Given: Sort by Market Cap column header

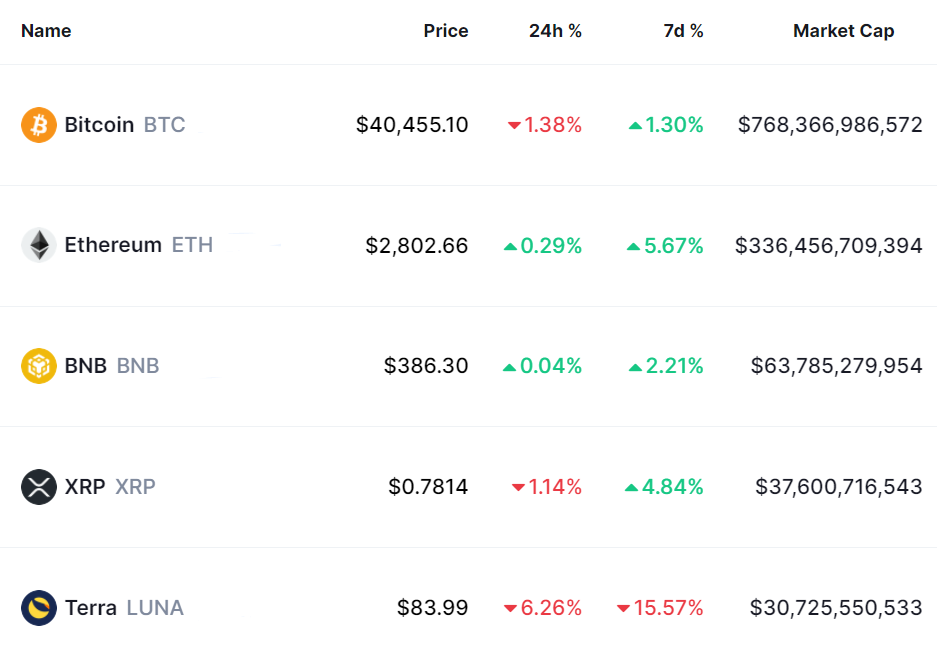Looking at the screenshot, I should point(843,31).
